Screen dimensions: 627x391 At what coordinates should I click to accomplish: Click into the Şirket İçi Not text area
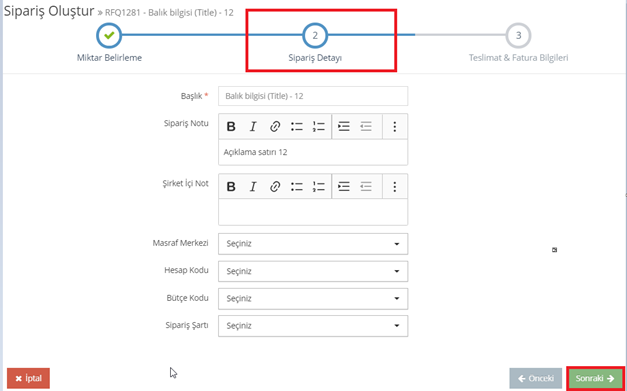tap(313, 212)
